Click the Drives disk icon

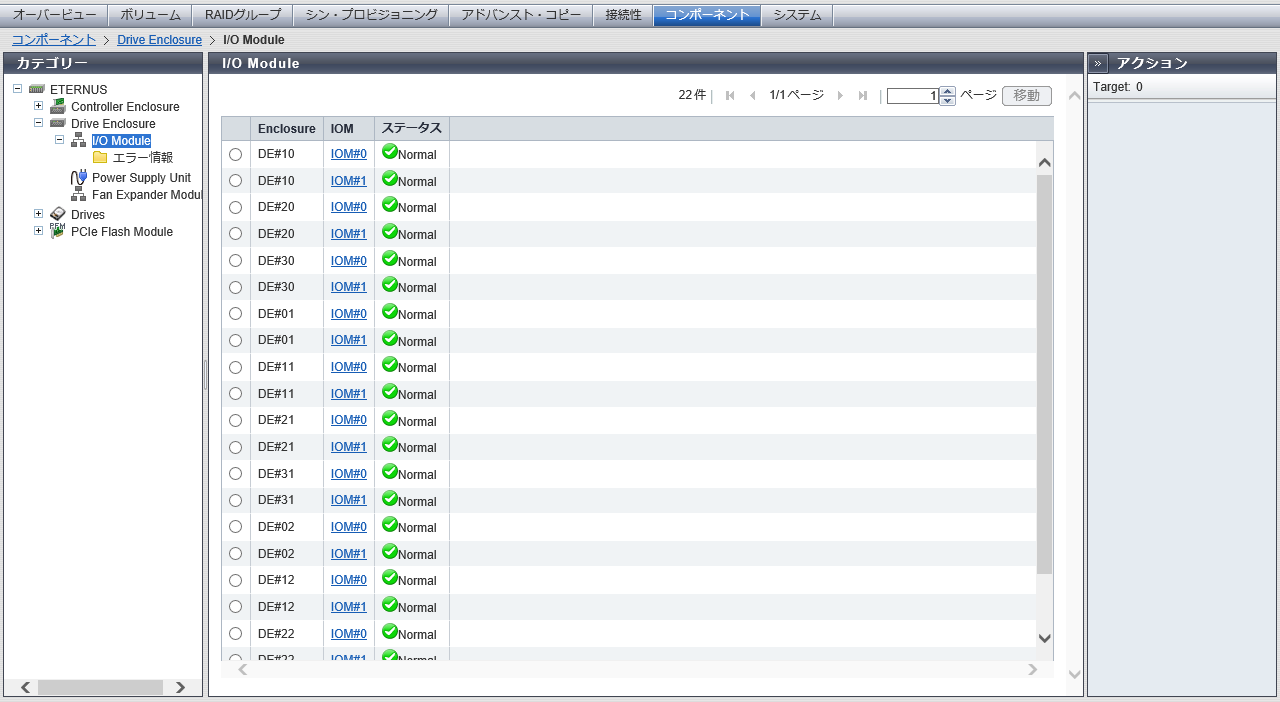click(58, 214)
